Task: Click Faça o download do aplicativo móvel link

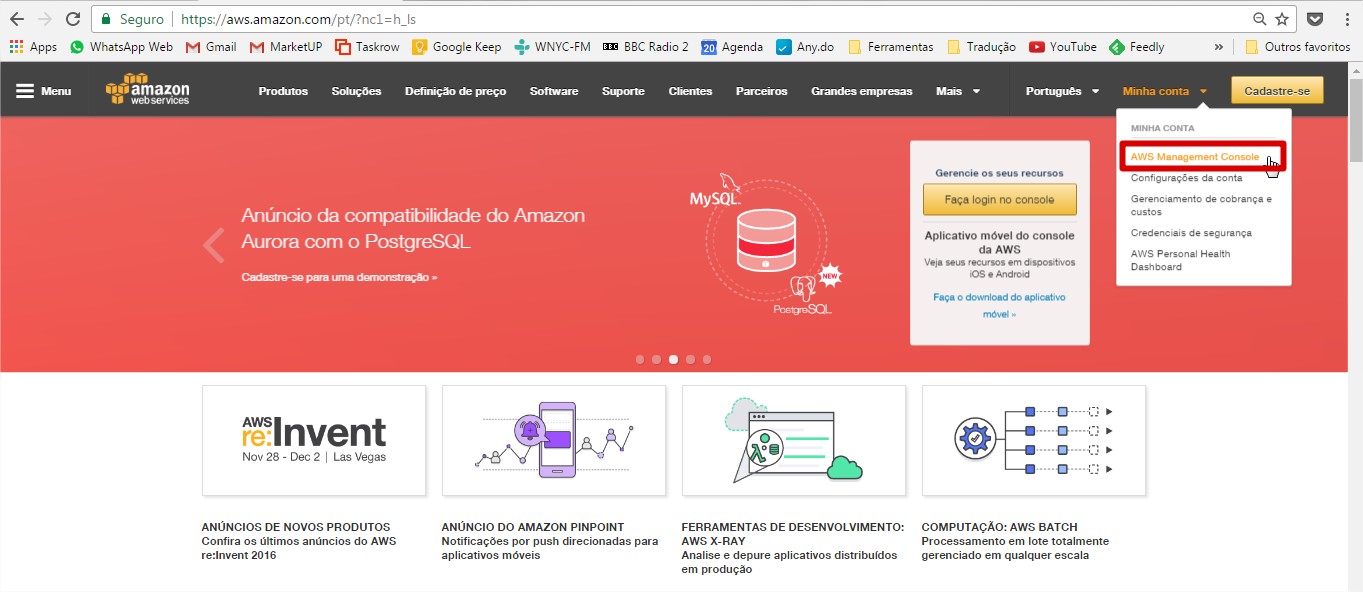Action: click(x=999, y=305)
